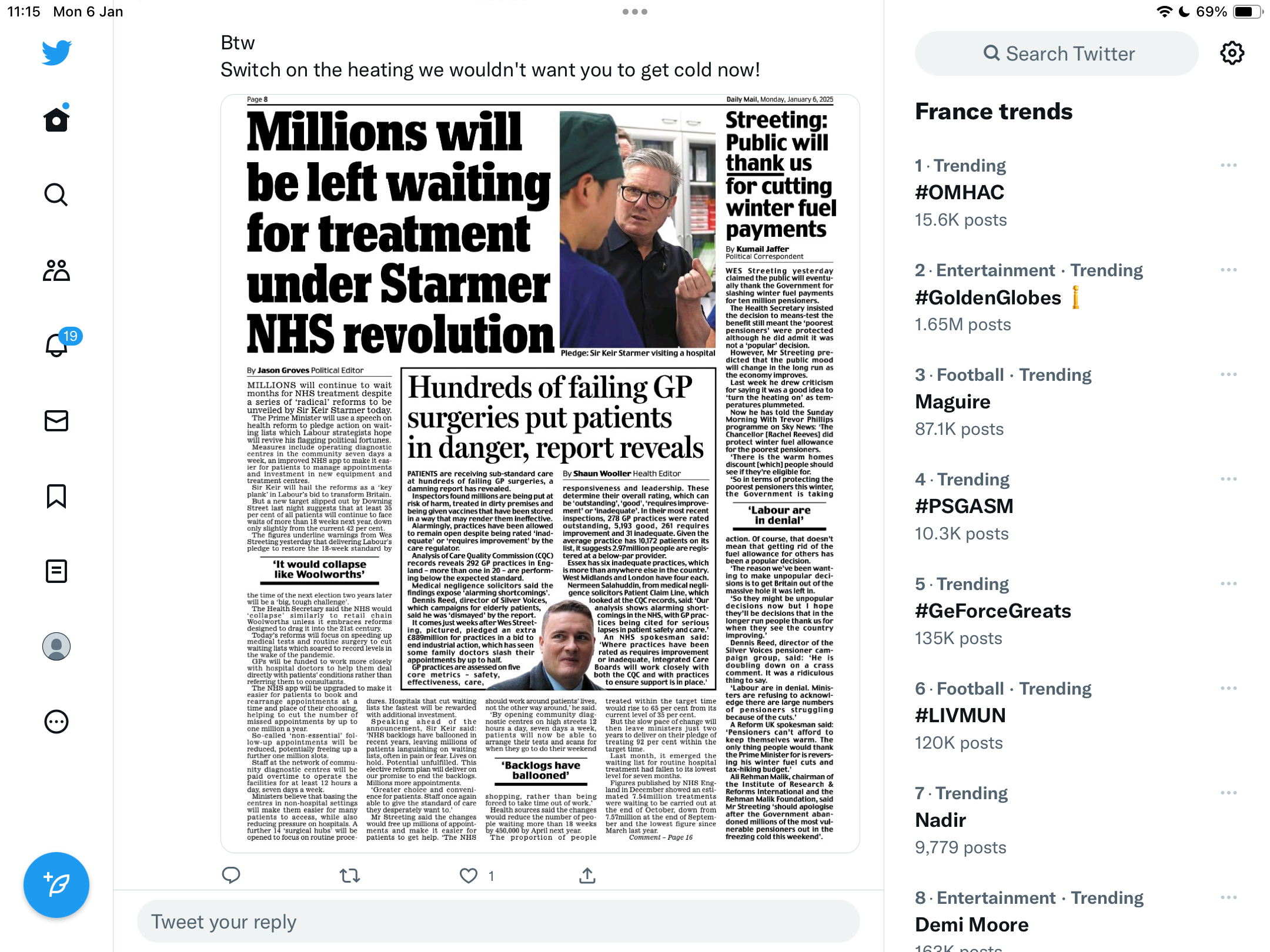Open the Twitter home feed icon
This screenshot has height=952, width=1270.
(56, 119)
